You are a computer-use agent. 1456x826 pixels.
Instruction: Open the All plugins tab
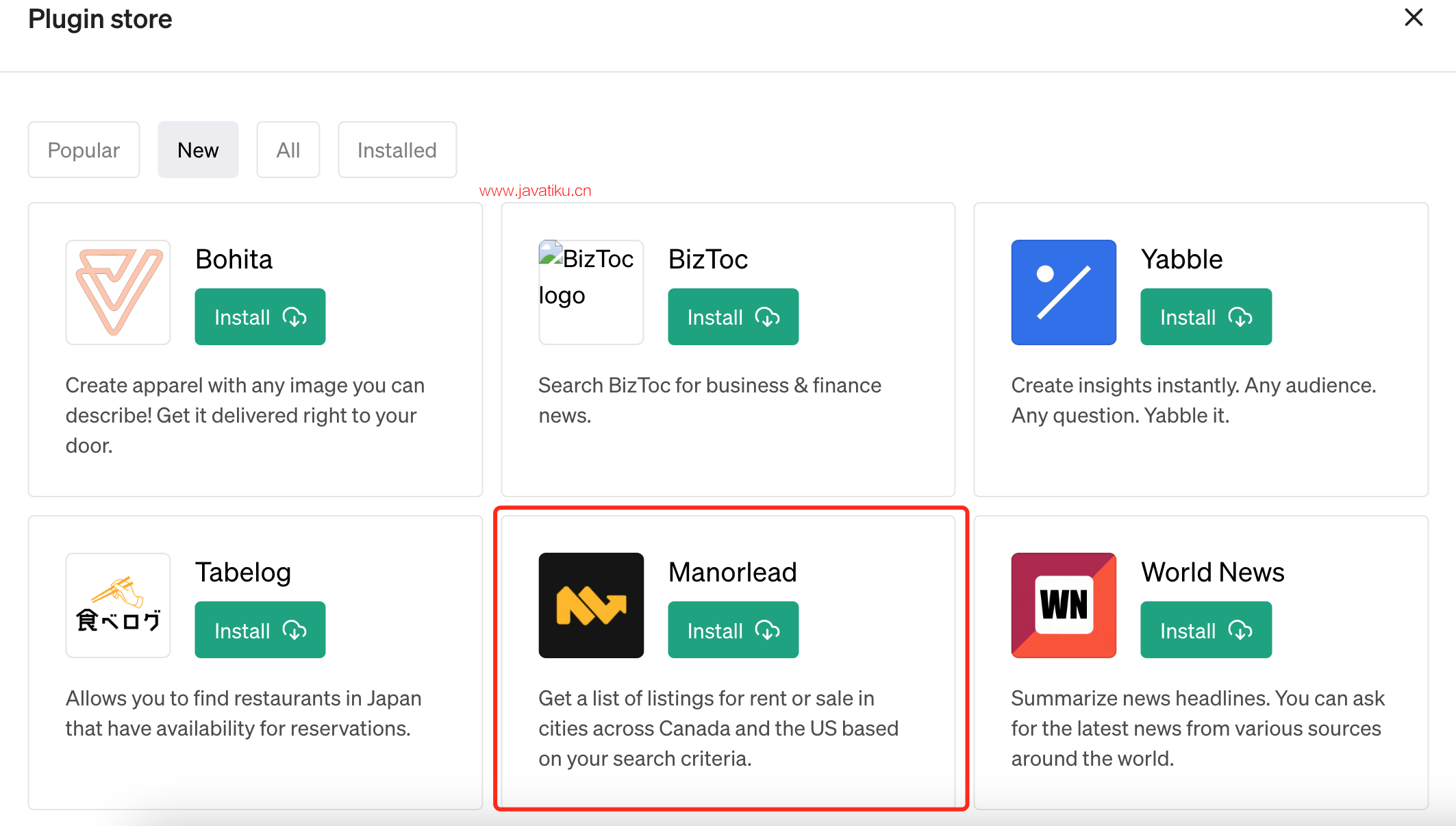(x=288, y=150)
